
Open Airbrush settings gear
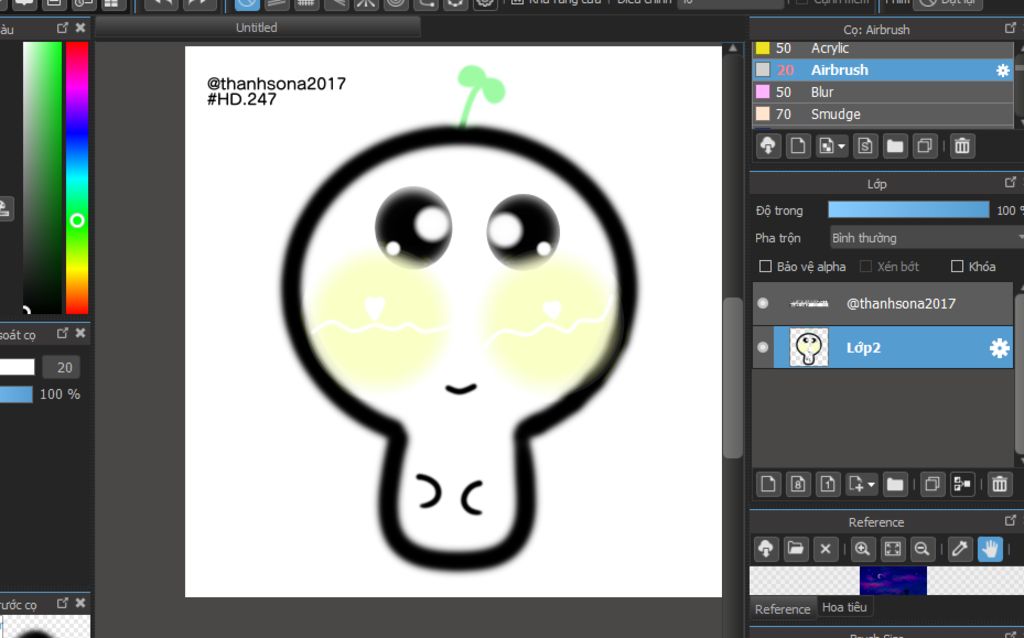[1002, 71]
